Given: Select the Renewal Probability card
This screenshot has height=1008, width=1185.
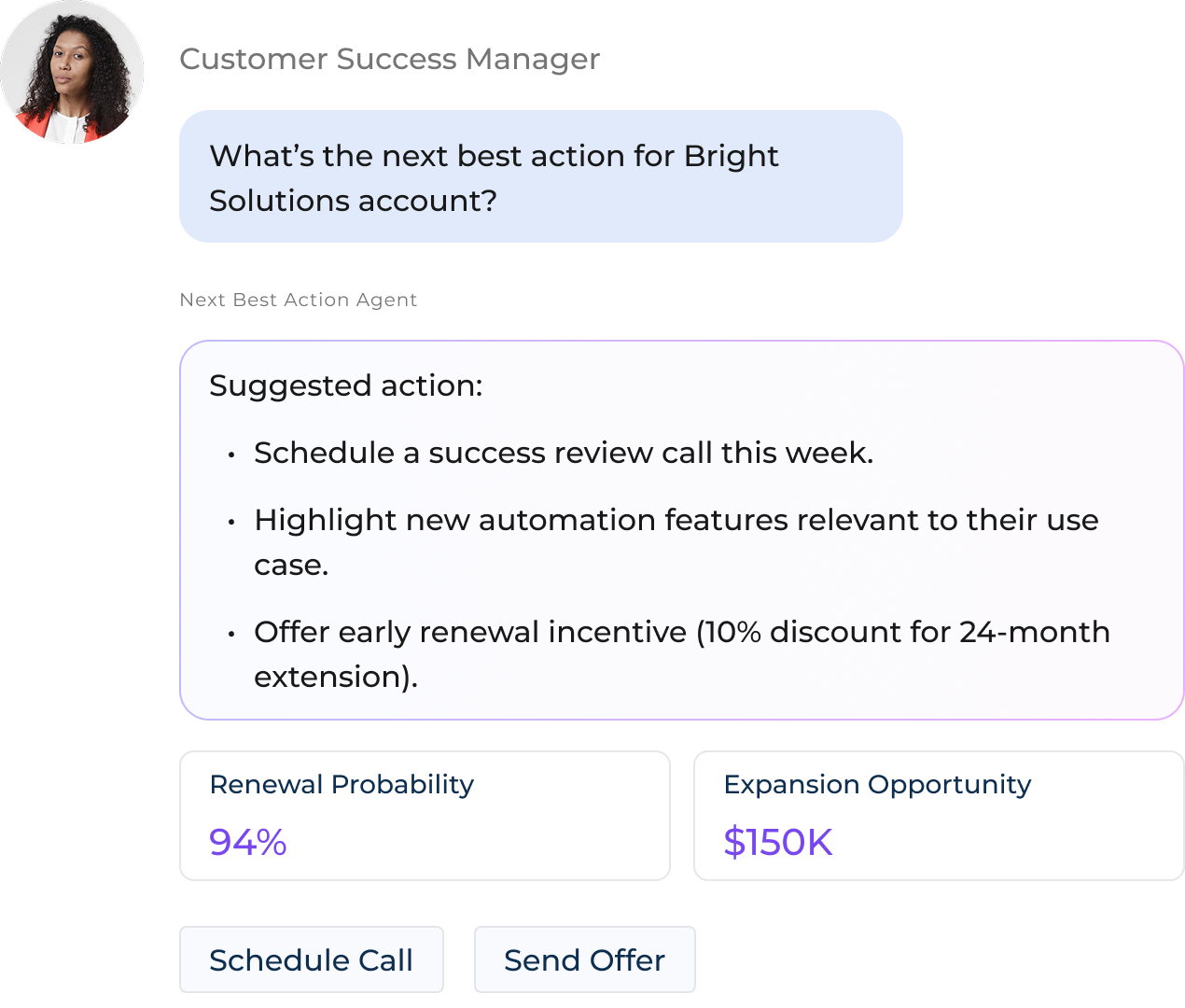Looking at the screenshot, I should point(425,815).
